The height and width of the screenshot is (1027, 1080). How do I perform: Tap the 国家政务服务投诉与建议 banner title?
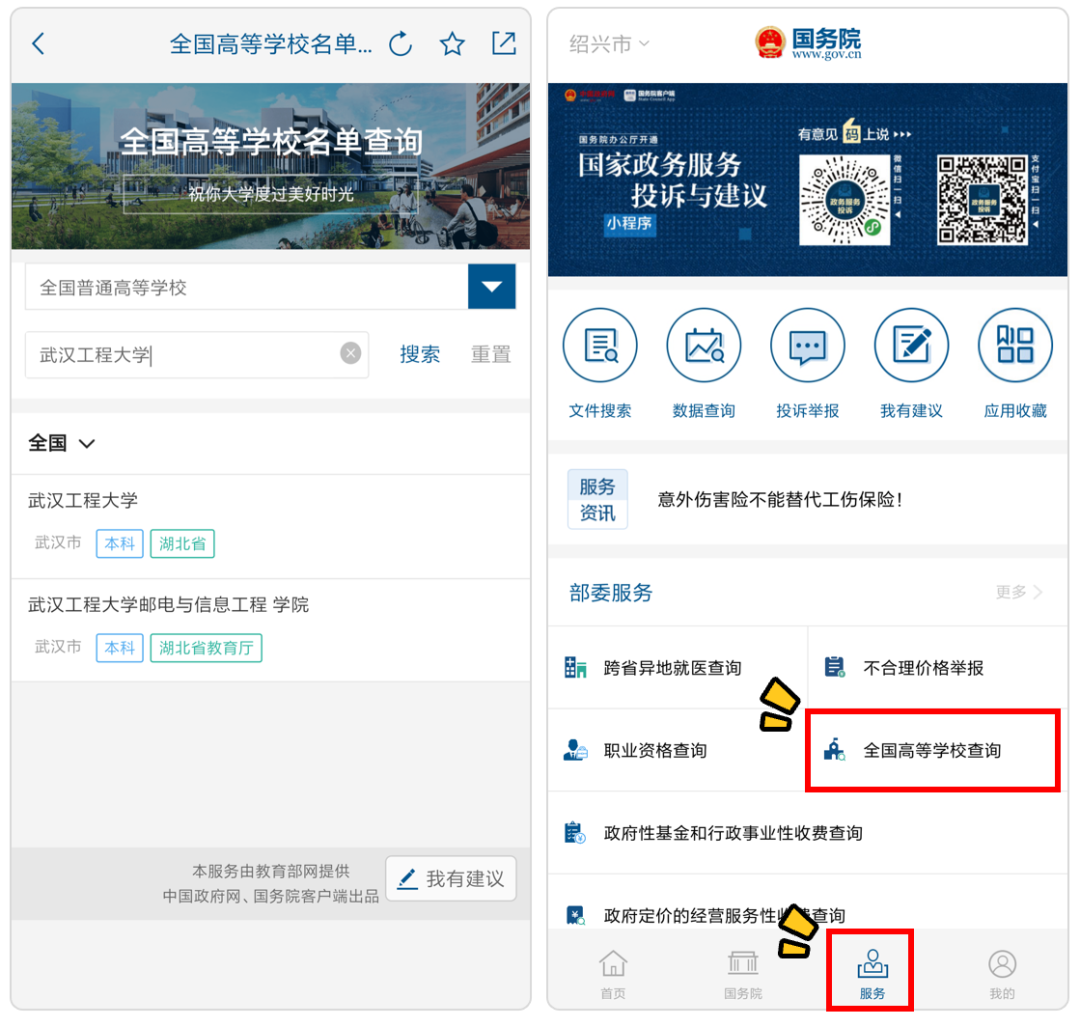pyautogui.click(x=672, y=180)
